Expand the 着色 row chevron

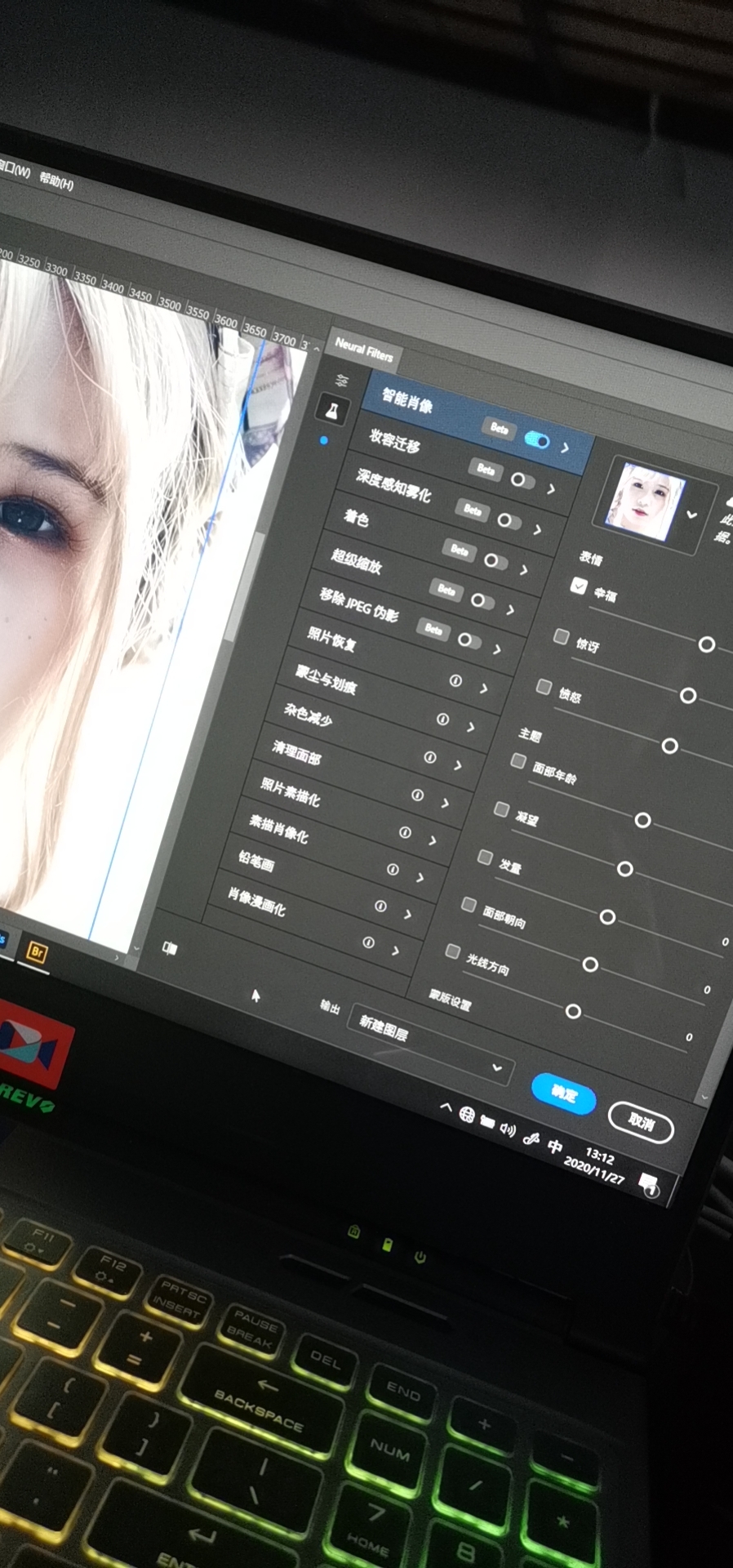tap(524, 569)
